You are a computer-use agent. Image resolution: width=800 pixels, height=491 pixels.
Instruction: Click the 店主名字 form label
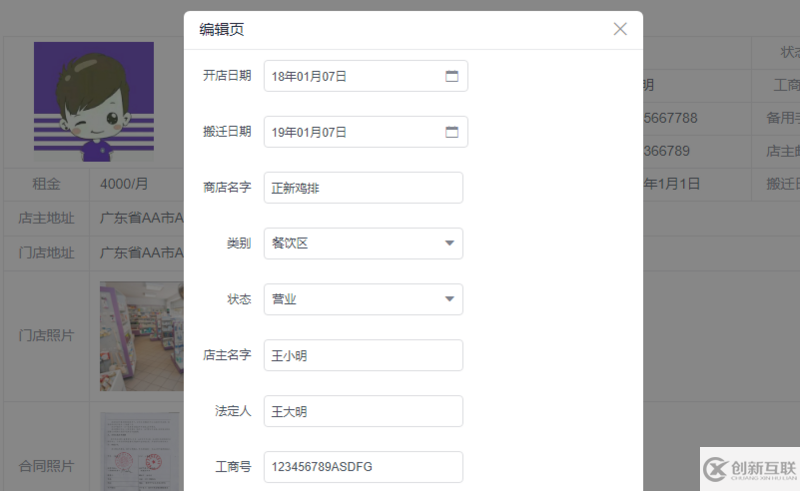(227, 355)
